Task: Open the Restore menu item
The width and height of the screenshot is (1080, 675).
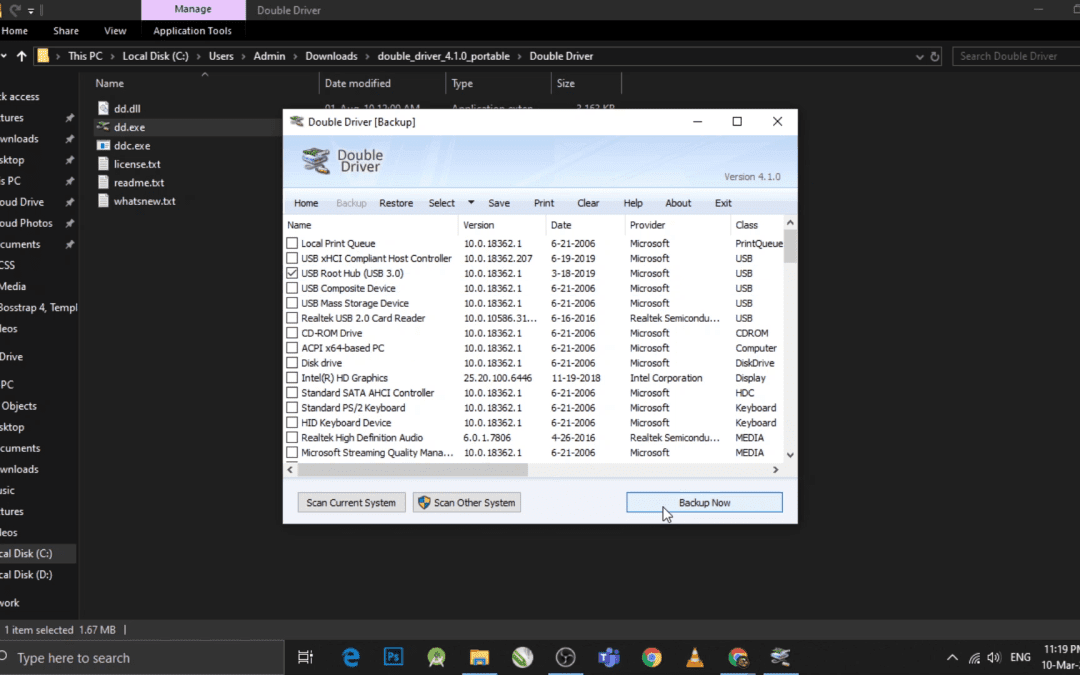Action: coord(396,203)
